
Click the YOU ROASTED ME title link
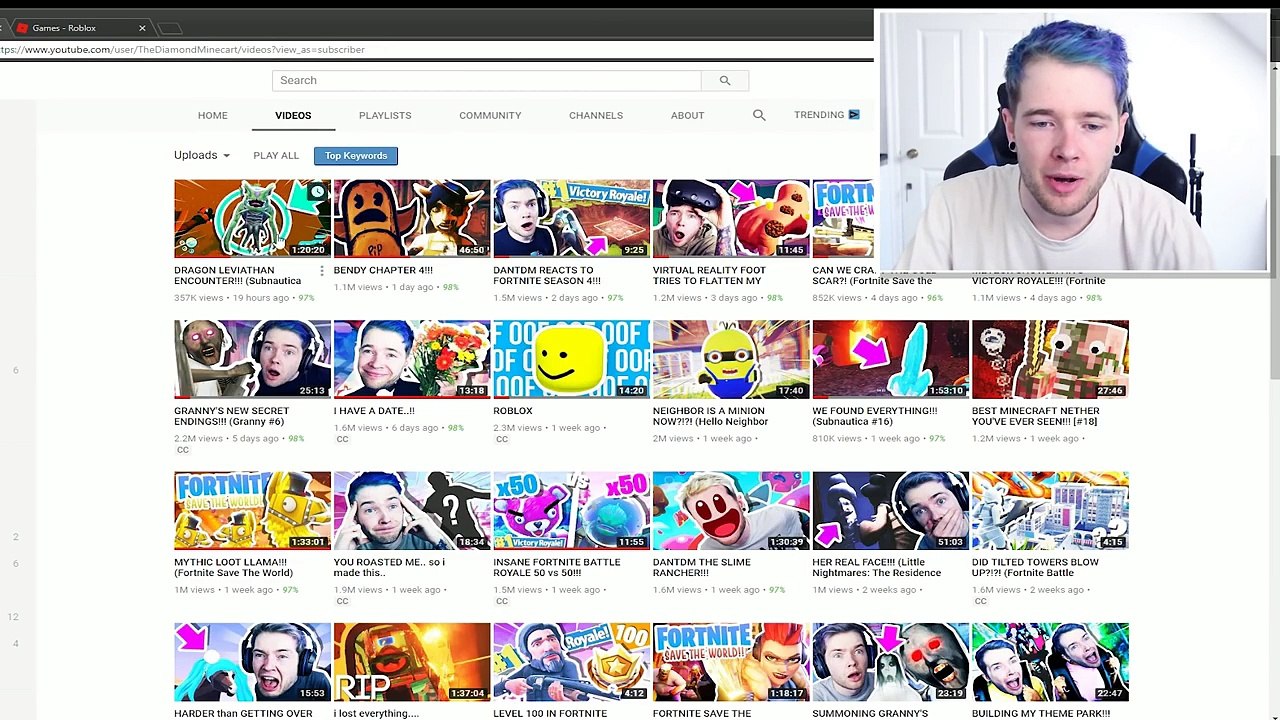(389, 568)
